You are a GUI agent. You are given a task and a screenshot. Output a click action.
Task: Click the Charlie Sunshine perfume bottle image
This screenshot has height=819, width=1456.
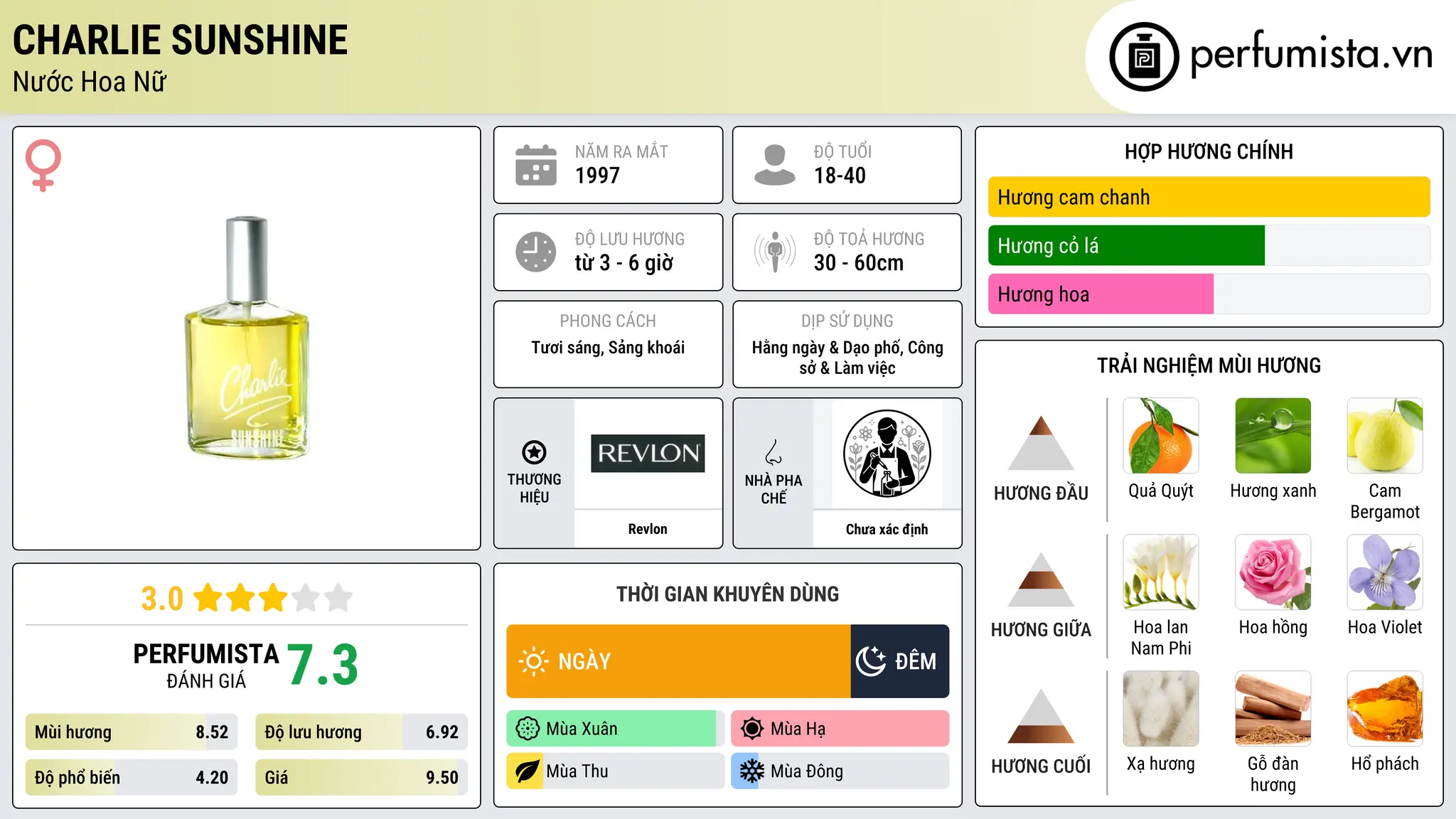click(x=247, y=338)
